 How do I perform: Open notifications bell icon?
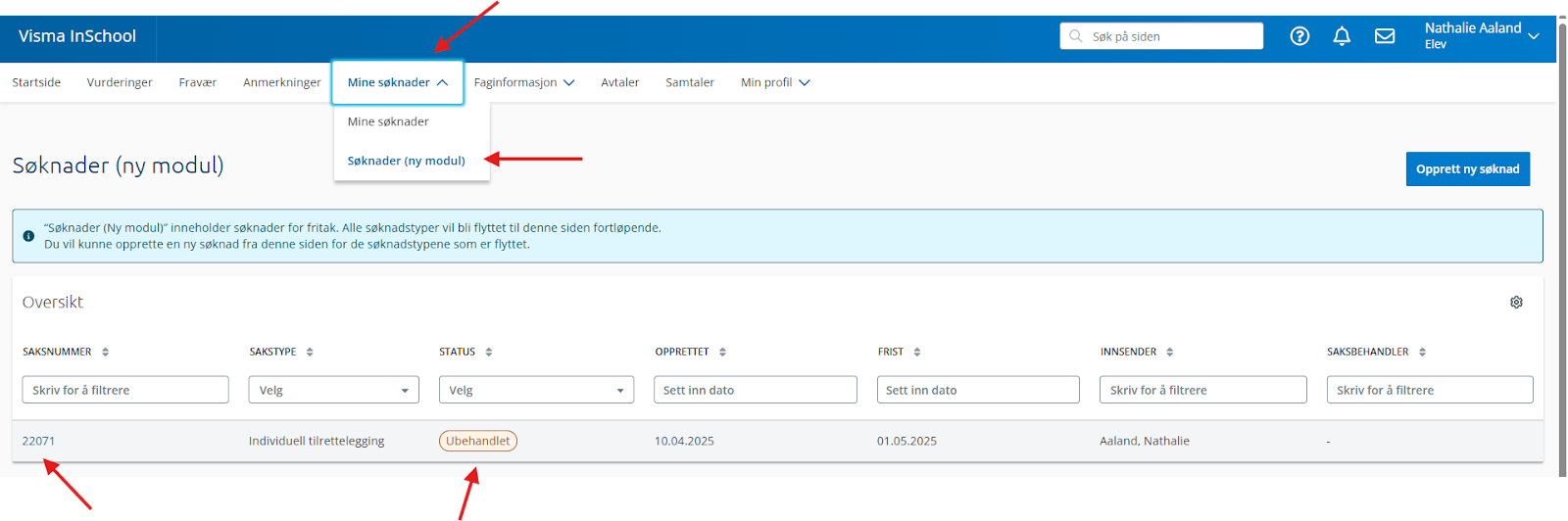1342,36
